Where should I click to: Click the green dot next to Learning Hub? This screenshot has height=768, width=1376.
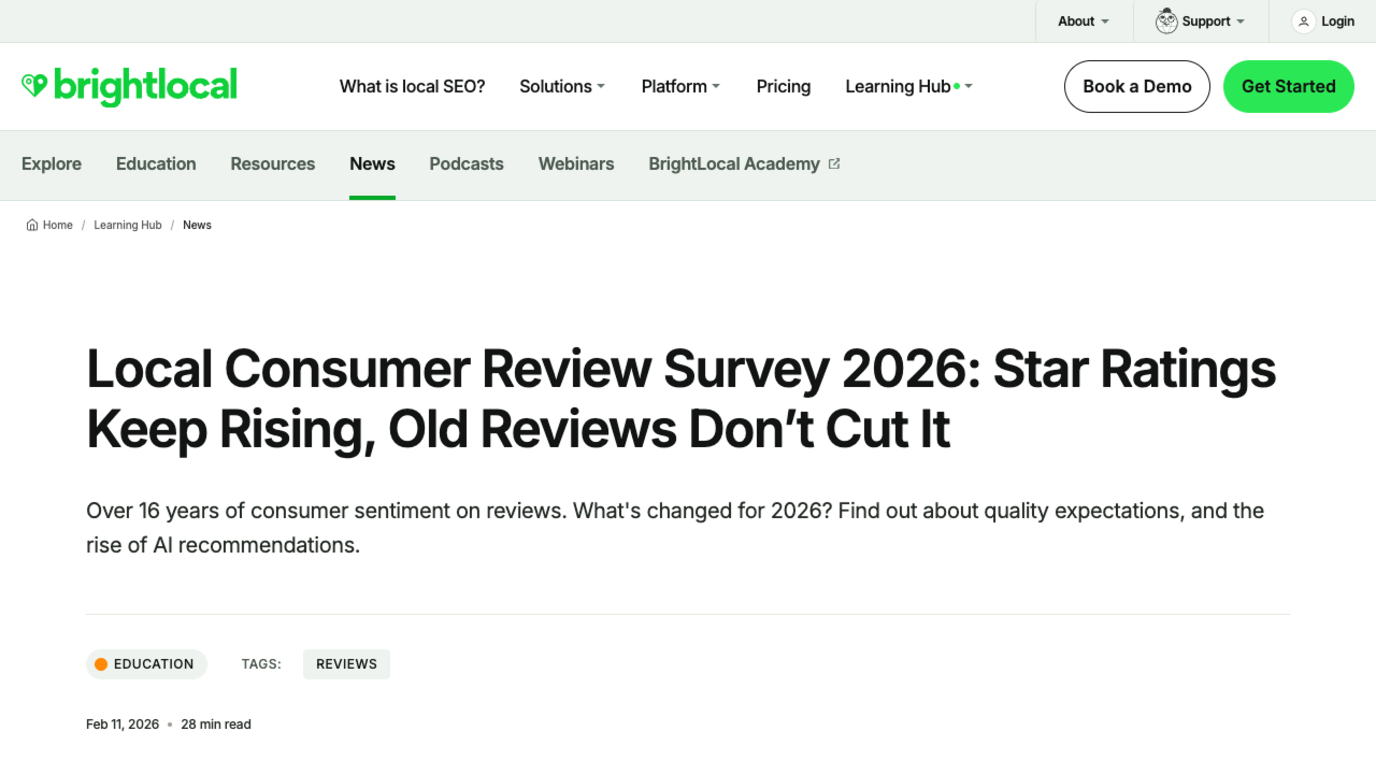tap(957, 86)
